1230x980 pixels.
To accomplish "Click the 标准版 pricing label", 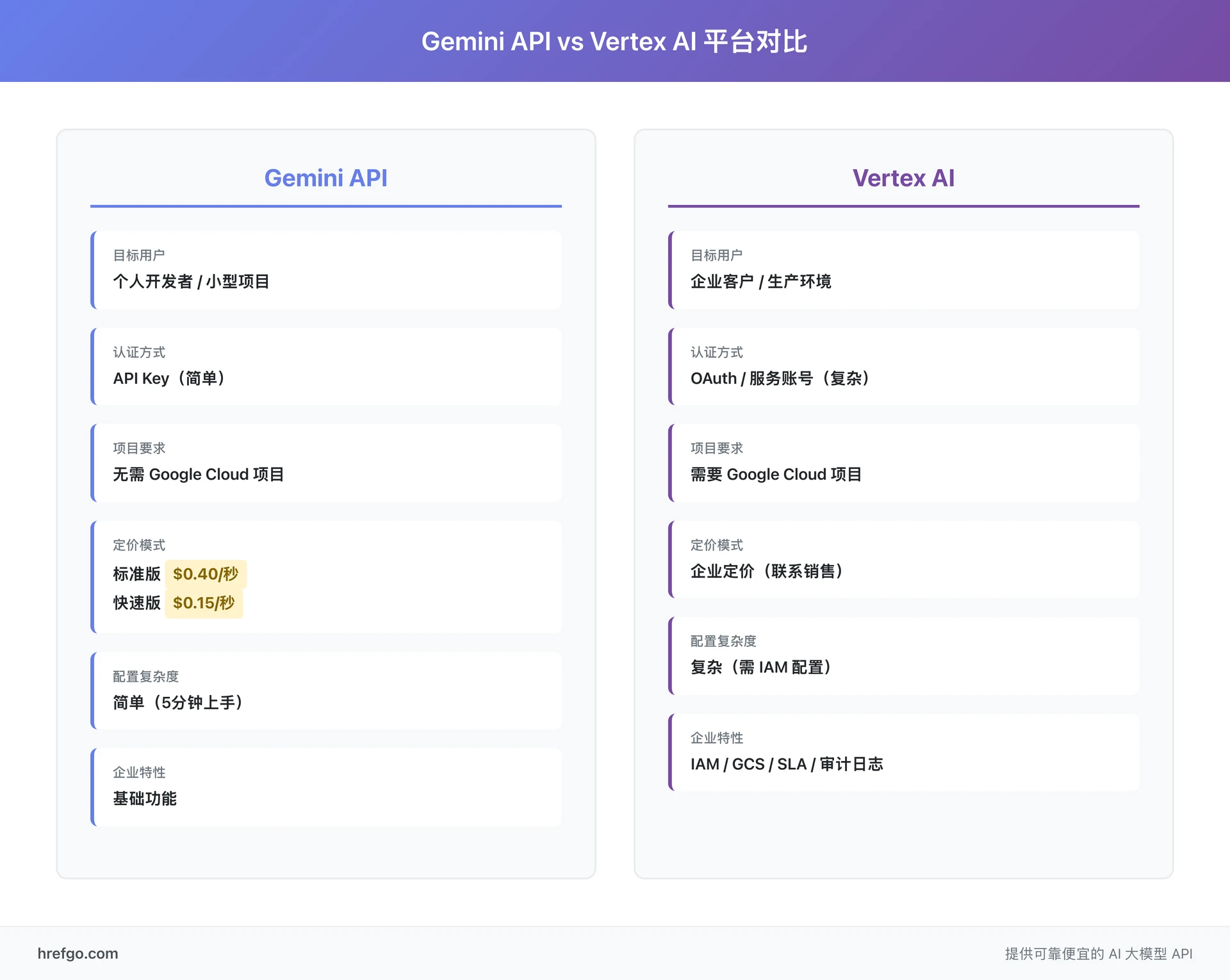I will (136, 574).
